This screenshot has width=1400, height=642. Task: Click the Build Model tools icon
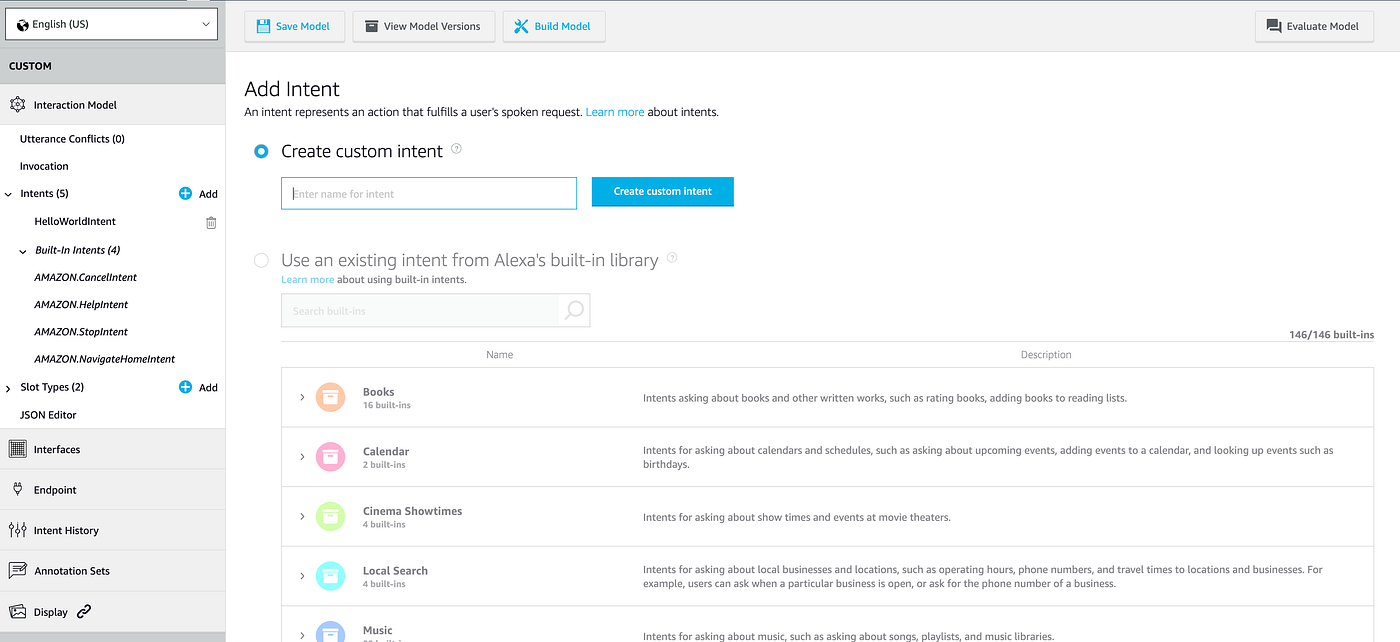pyautogui.click(x=521, y=26)
